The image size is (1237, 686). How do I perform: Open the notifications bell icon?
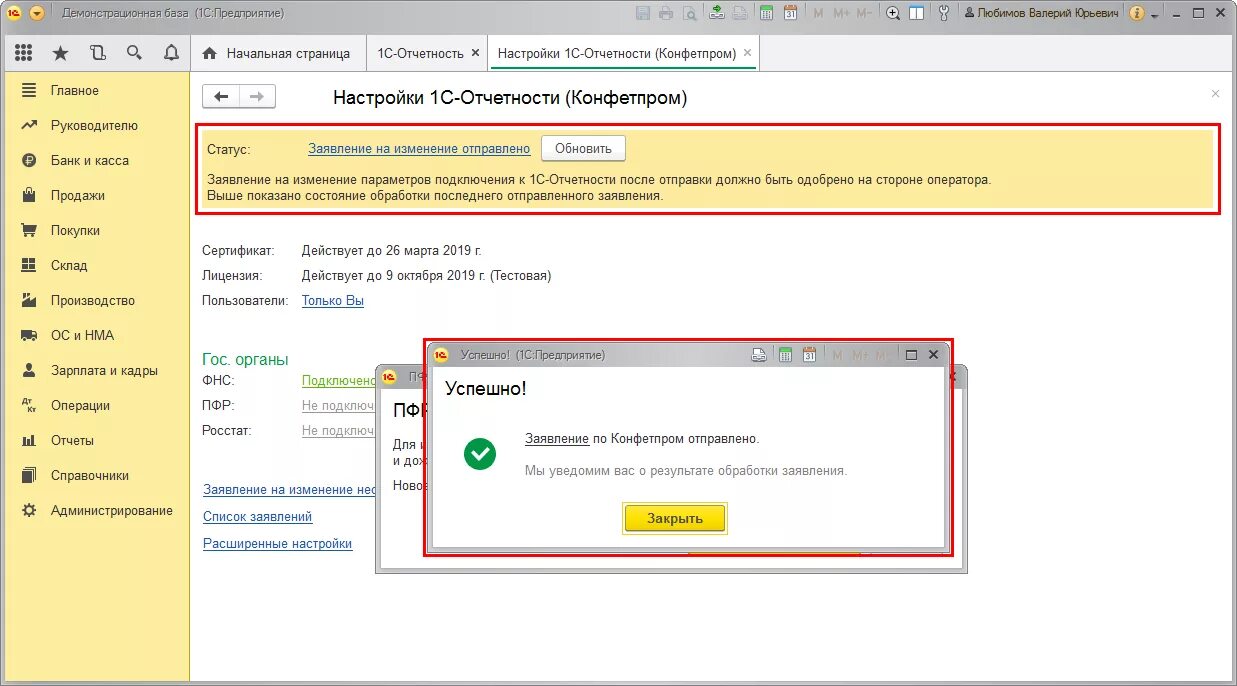(171, 53)
